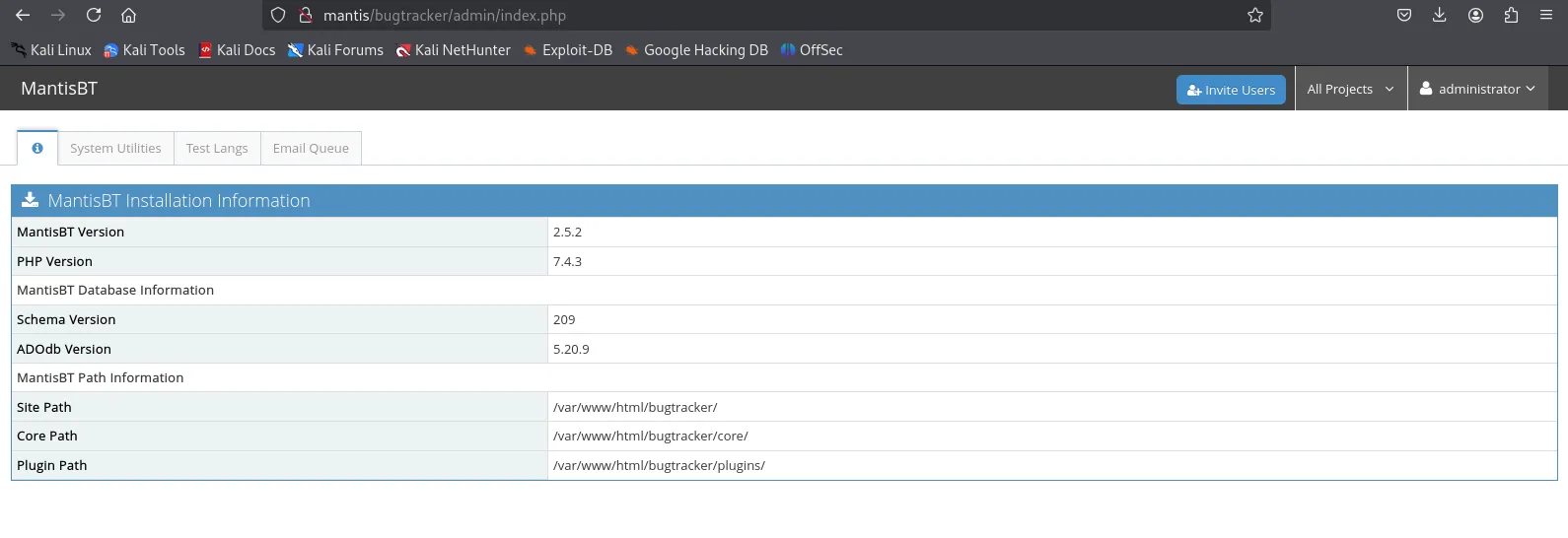Select core path /var/www/html/bugtracker/core/

[x=651, y=437]
